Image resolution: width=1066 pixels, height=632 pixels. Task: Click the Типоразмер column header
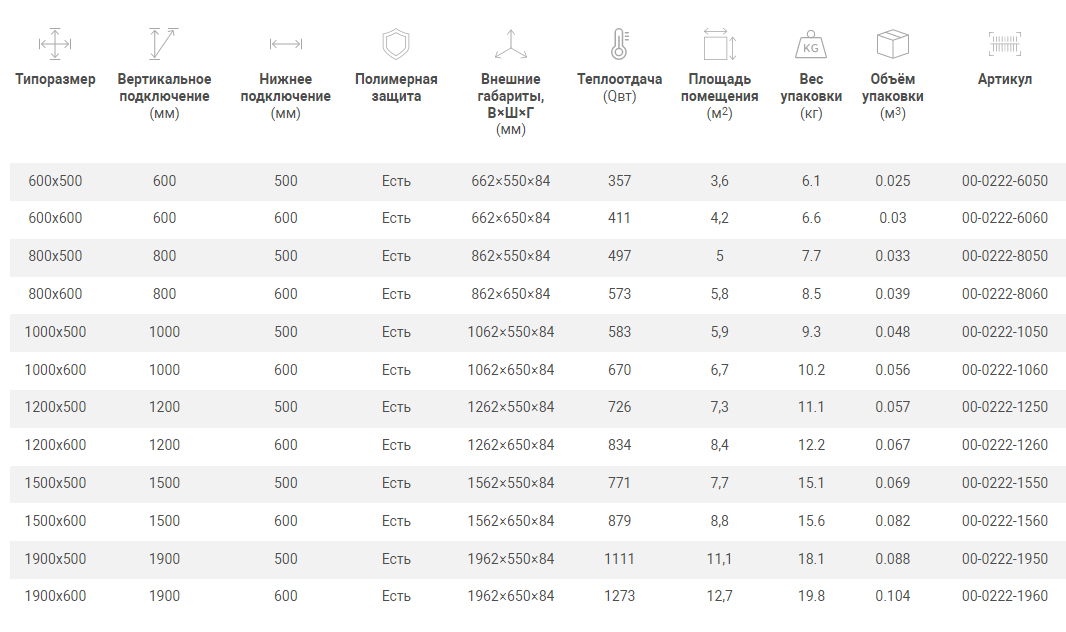coord(55,79)
